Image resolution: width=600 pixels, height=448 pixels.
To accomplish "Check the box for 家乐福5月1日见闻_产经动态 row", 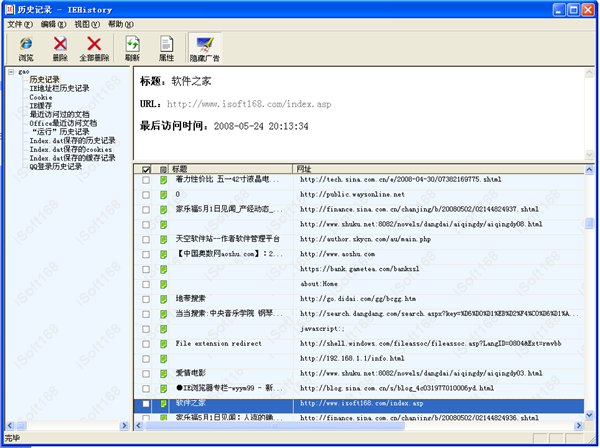I will [x=146, y=210].
